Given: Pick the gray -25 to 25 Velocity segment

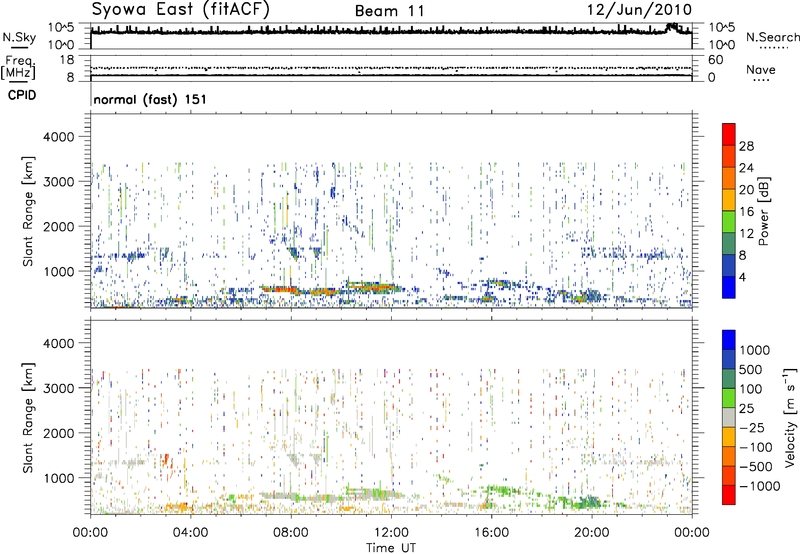Looking at the screenshot, I should (729, 417).
